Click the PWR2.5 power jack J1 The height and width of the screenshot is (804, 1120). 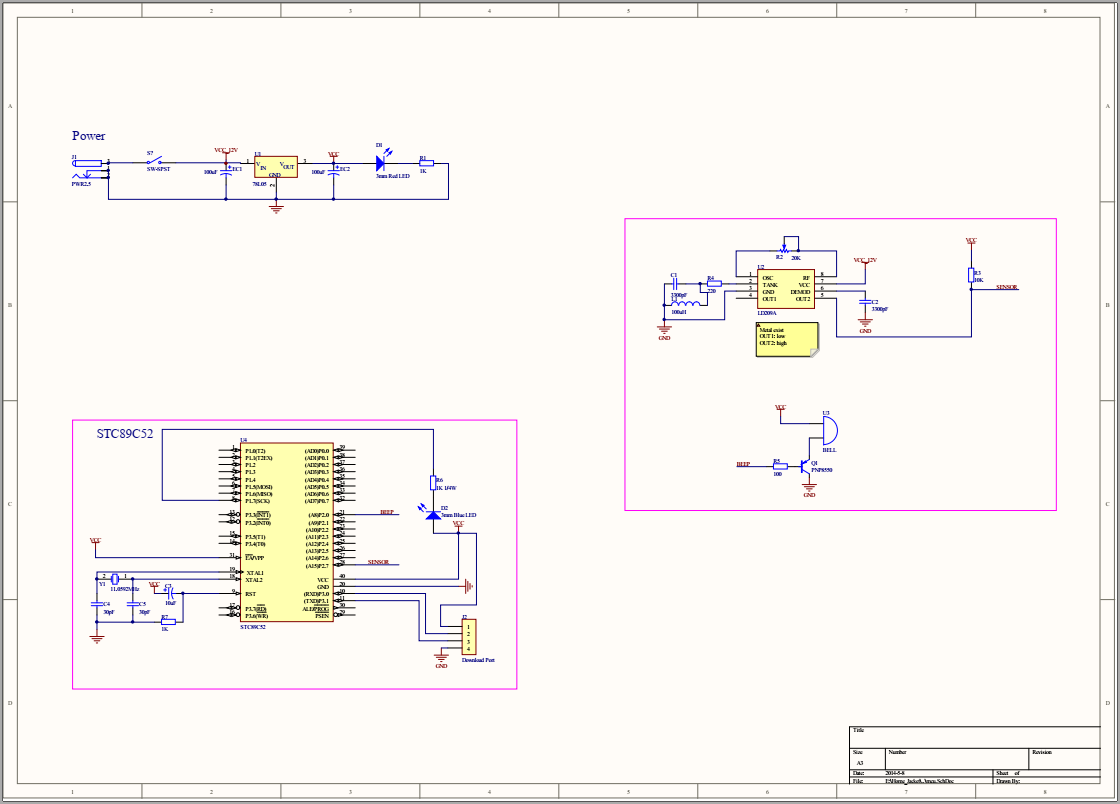[x=87, y=165]
